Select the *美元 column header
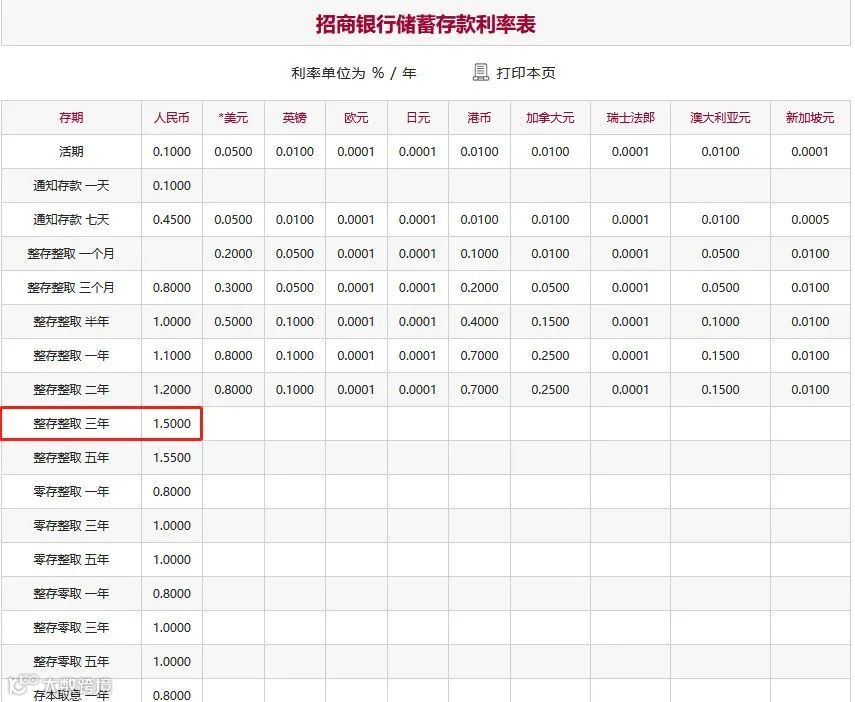 coord(233,118)
